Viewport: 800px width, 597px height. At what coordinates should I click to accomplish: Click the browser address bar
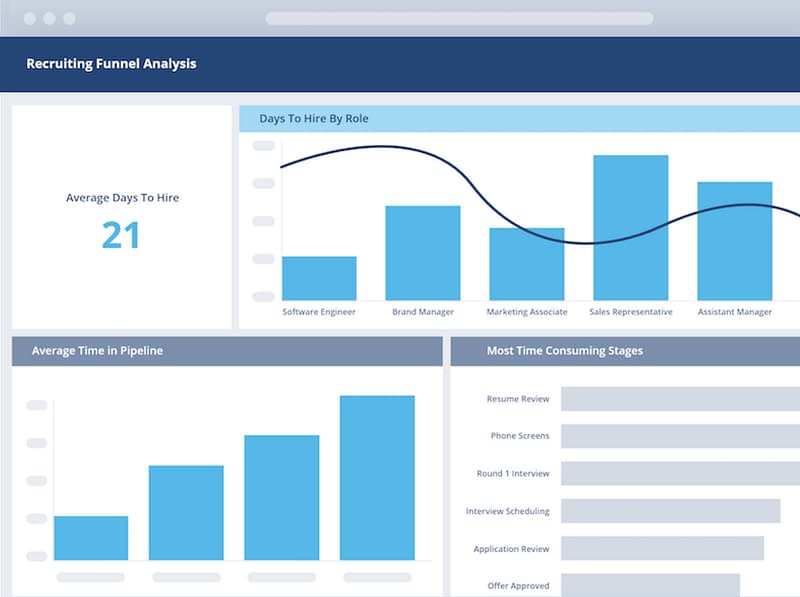pos(459,18)
